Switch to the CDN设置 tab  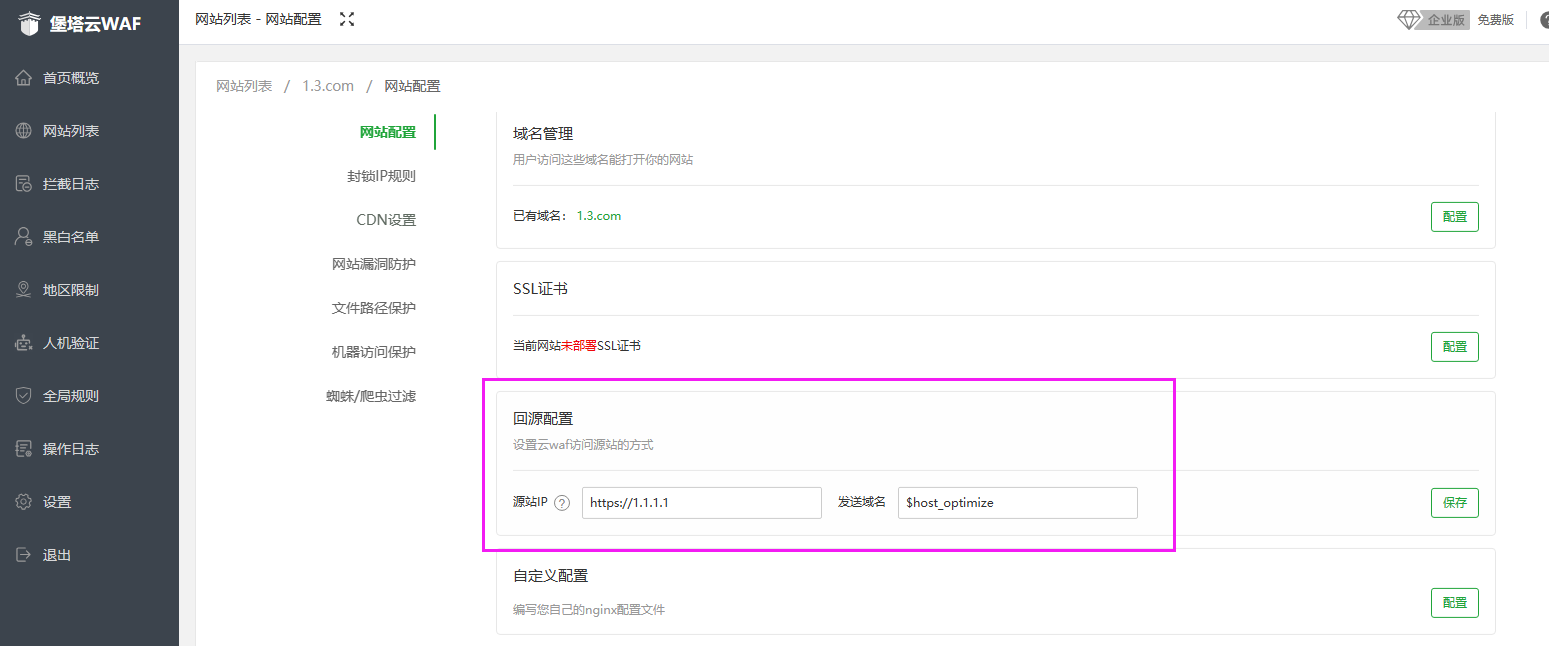386,220
